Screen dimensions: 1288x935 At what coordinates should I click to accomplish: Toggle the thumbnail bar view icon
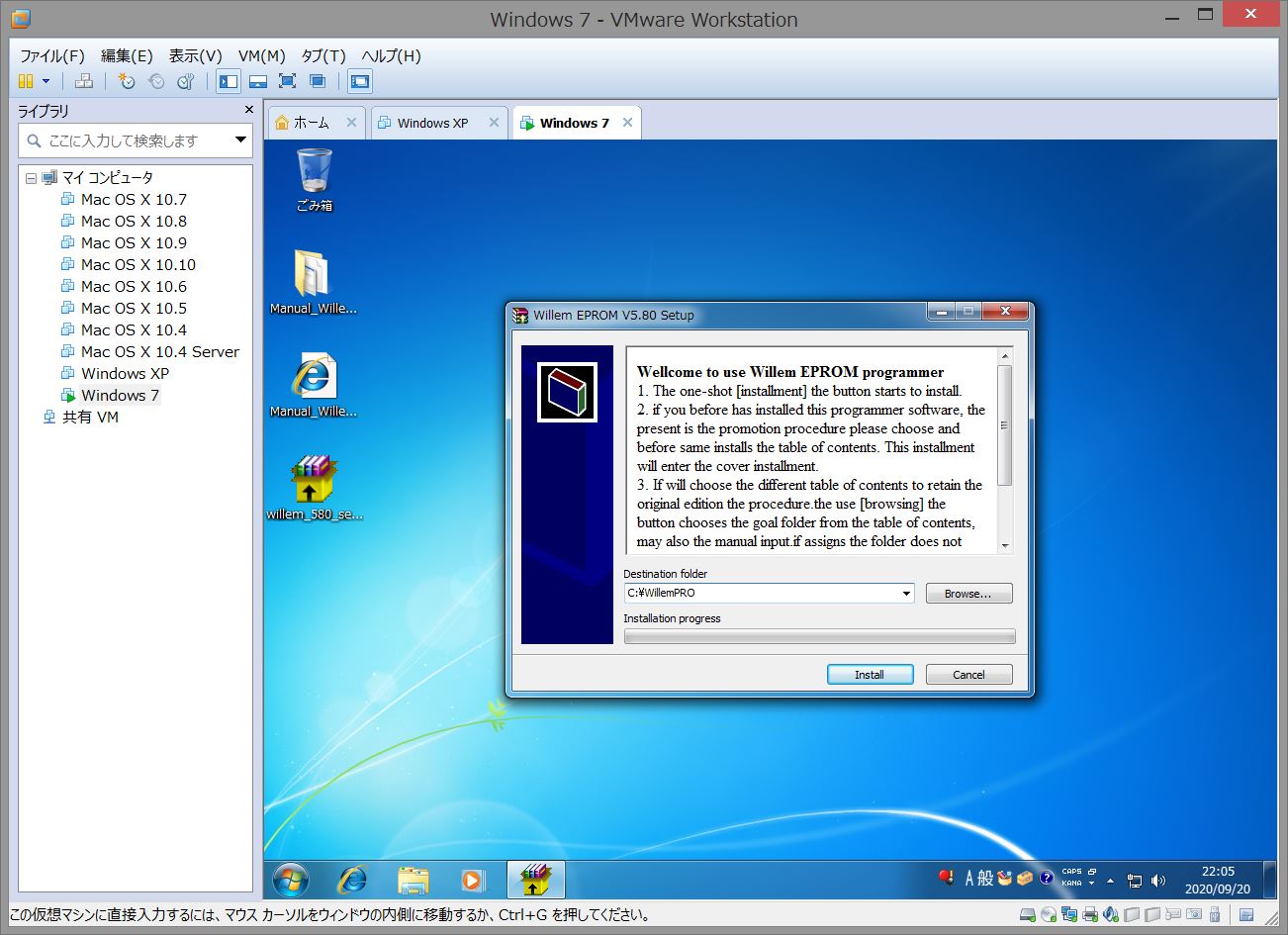[258, 81]
